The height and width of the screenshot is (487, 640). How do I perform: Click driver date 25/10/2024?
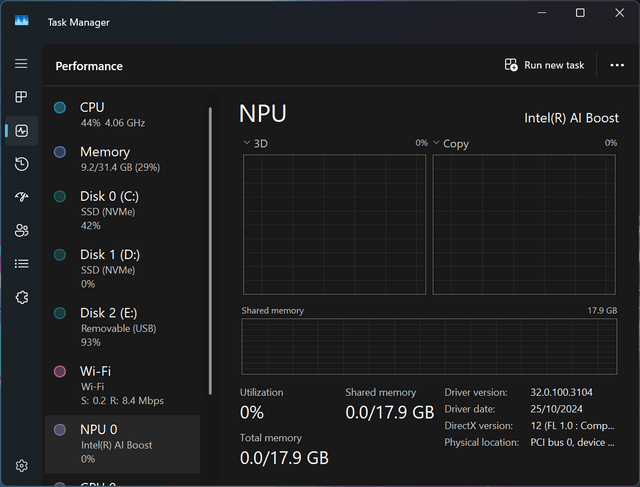point(556,409)
